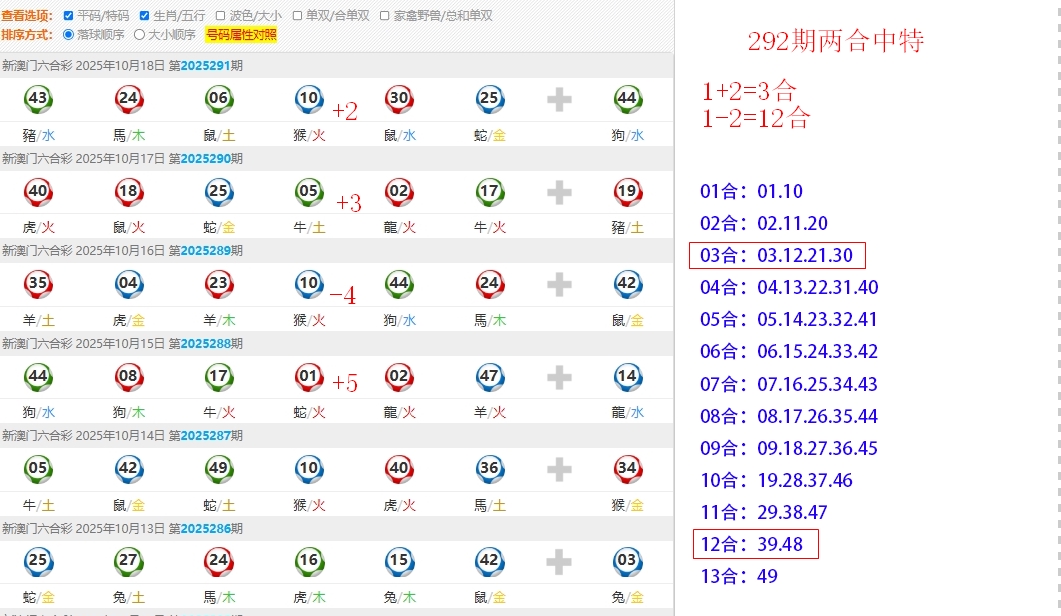Toggle the 家禽野兽/总和单双 checkbox

(x=385, y=16)
